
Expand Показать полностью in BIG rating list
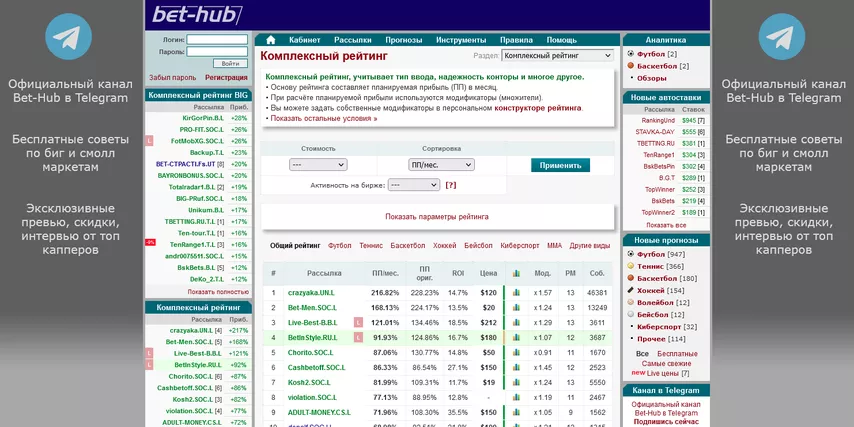[x=218, y=292]
